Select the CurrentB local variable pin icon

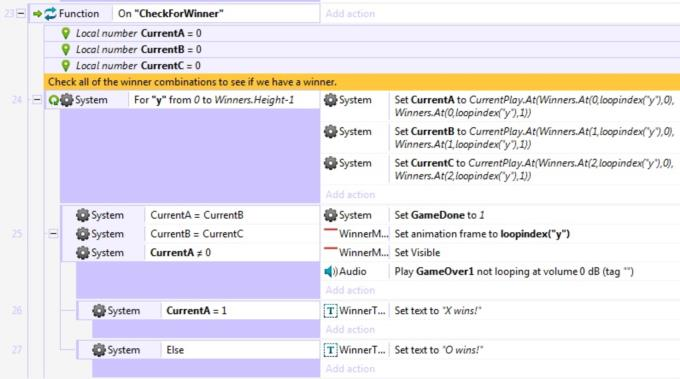(66, 49)
